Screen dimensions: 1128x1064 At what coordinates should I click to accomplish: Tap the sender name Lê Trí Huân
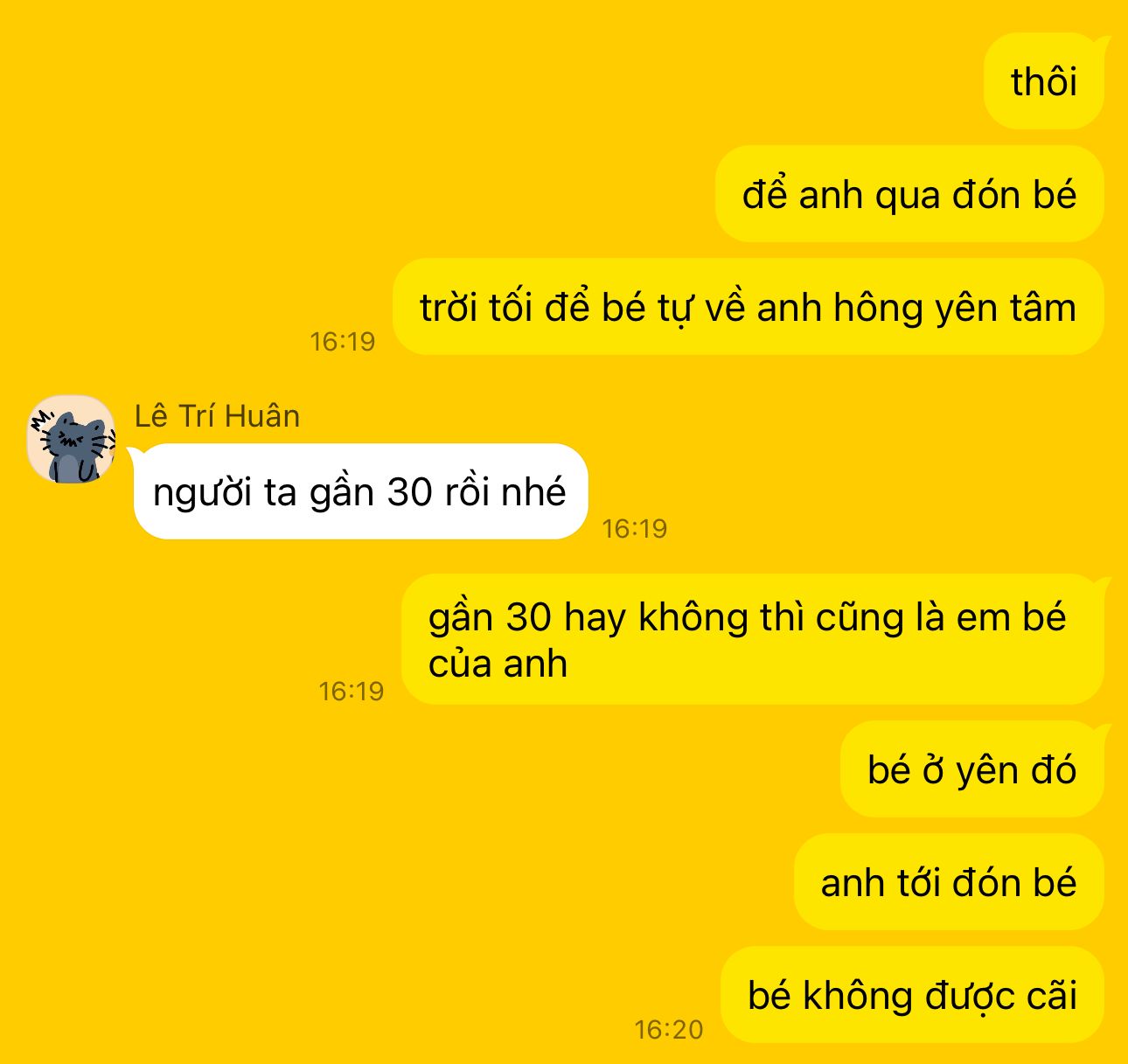tap(217, 416)
